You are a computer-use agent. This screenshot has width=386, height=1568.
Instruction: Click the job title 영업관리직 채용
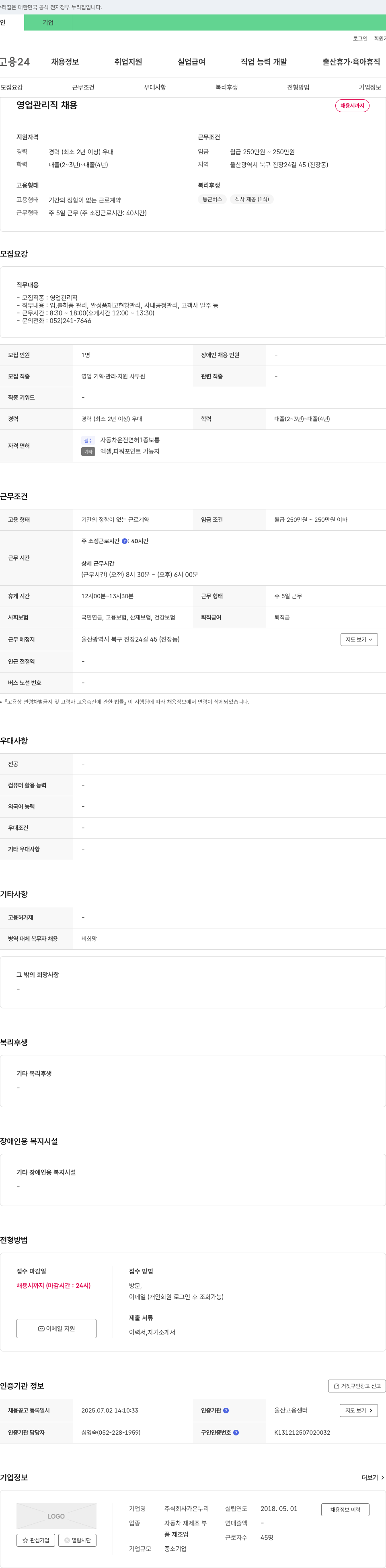pyautogui.click(x=47, y=105)
